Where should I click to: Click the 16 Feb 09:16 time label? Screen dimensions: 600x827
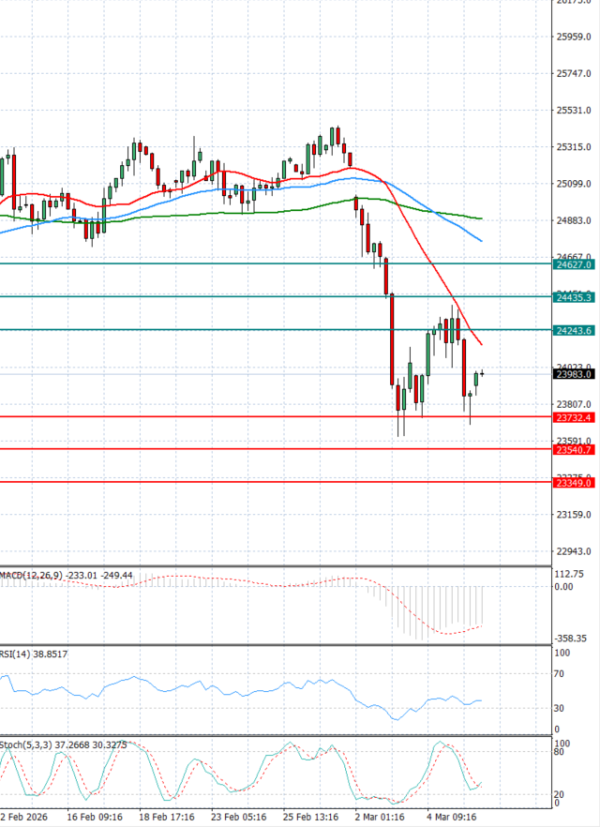click(95, 817)
